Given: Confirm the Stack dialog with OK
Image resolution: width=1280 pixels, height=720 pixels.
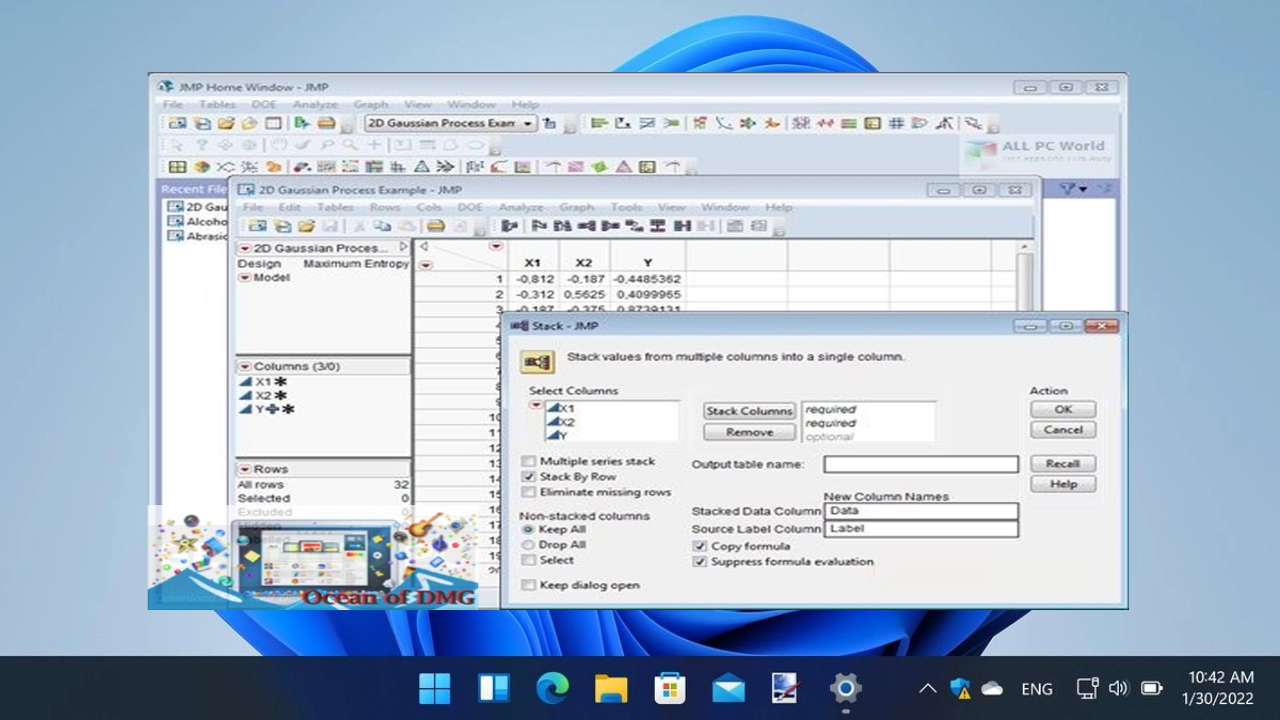Looking at the screenshot, I should point(1063,409).
